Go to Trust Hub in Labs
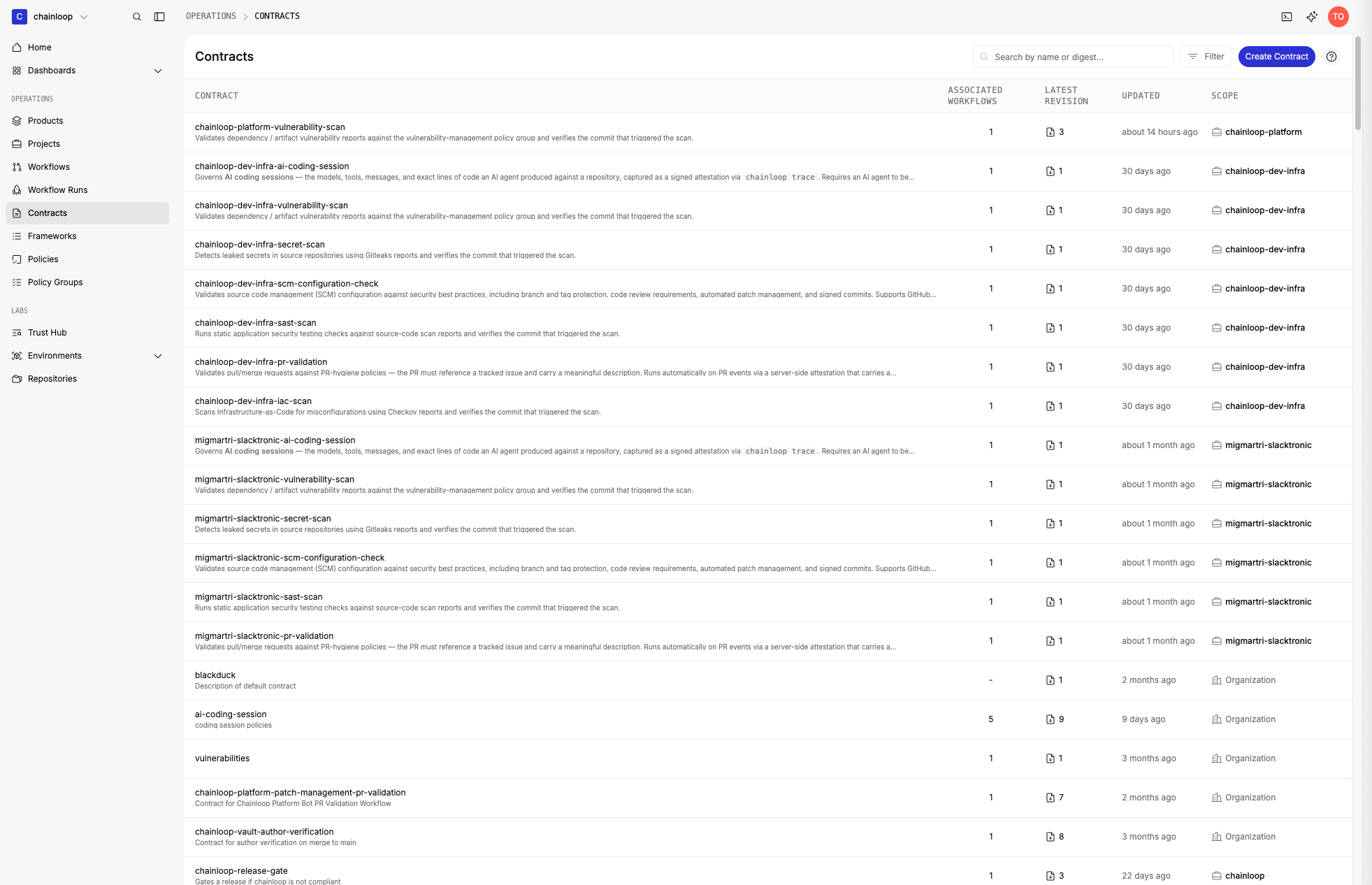 click(87, 333)
